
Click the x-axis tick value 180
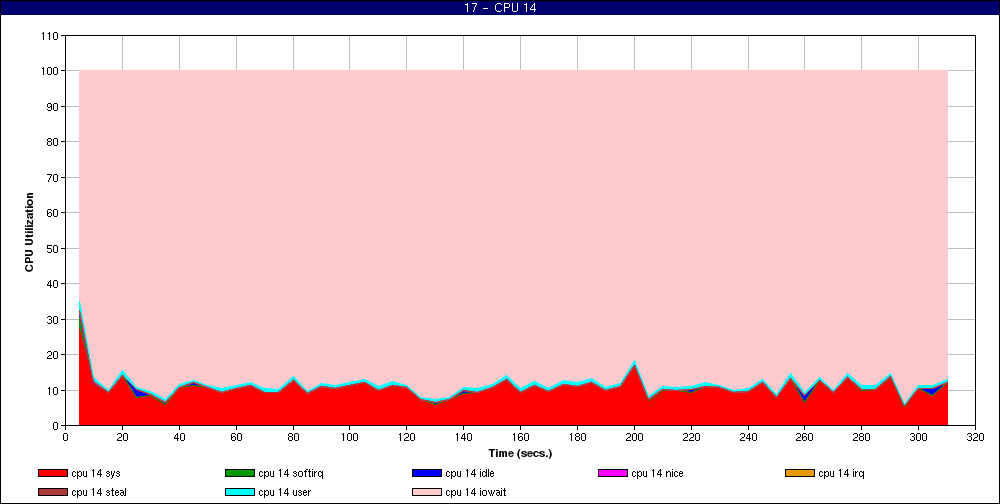[x=577, y=437]
